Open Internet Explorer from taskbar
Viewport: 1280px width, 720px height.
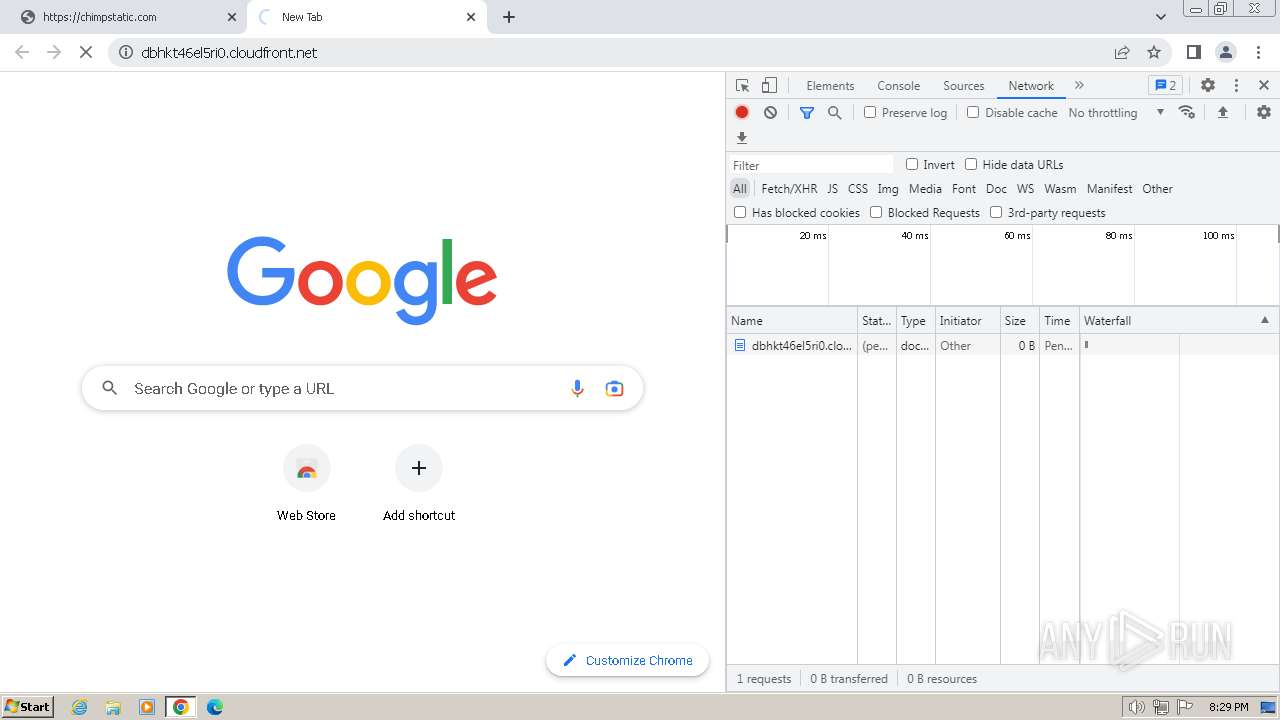[x=80, y=707]
